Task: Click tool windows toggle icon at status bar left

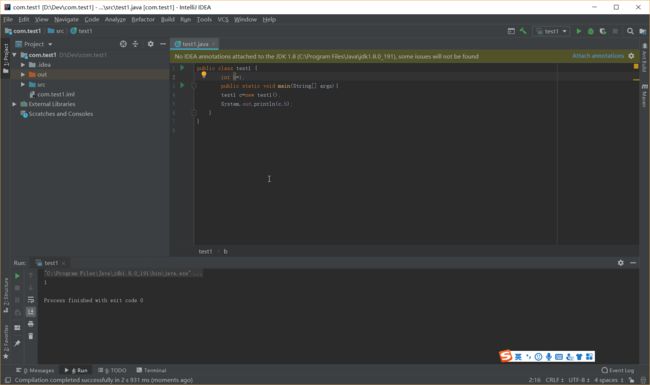Action: click(7, 380)
